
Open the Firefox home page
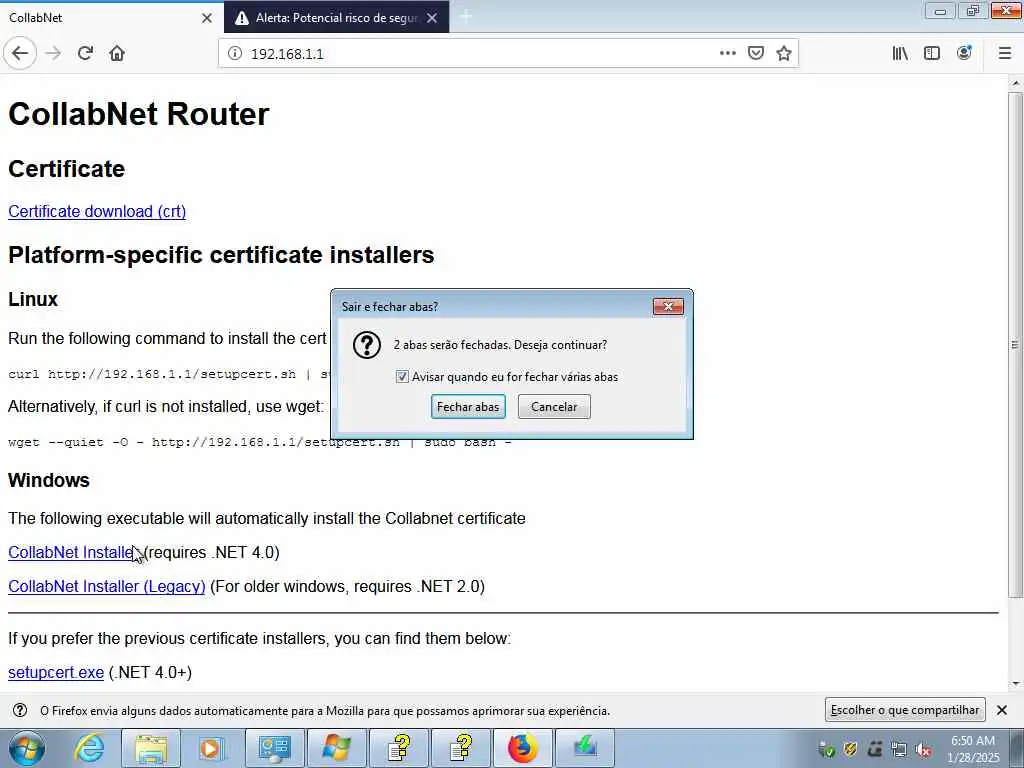117,54
